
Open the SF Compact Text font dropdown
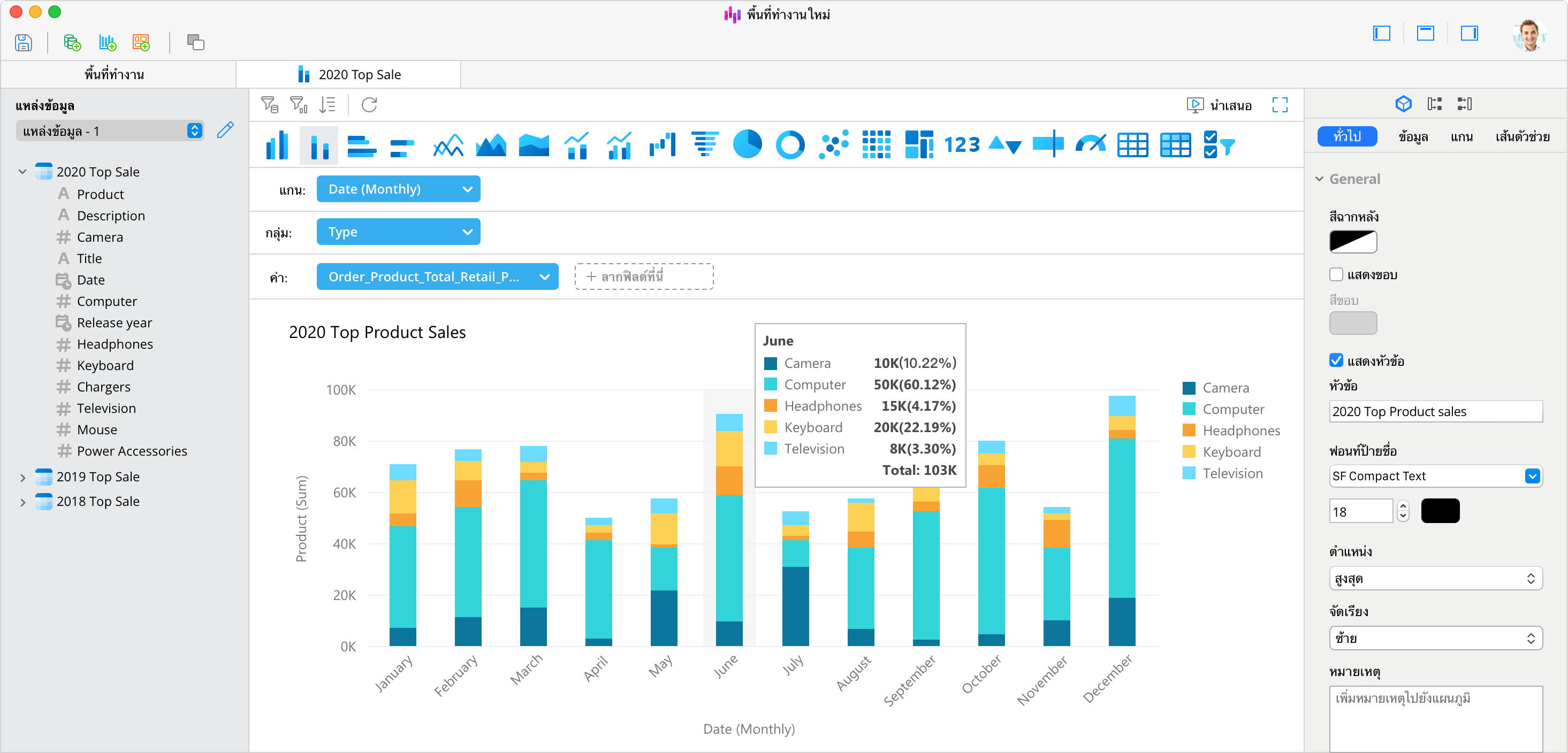pyautogui.click(x=1532, y=477)
